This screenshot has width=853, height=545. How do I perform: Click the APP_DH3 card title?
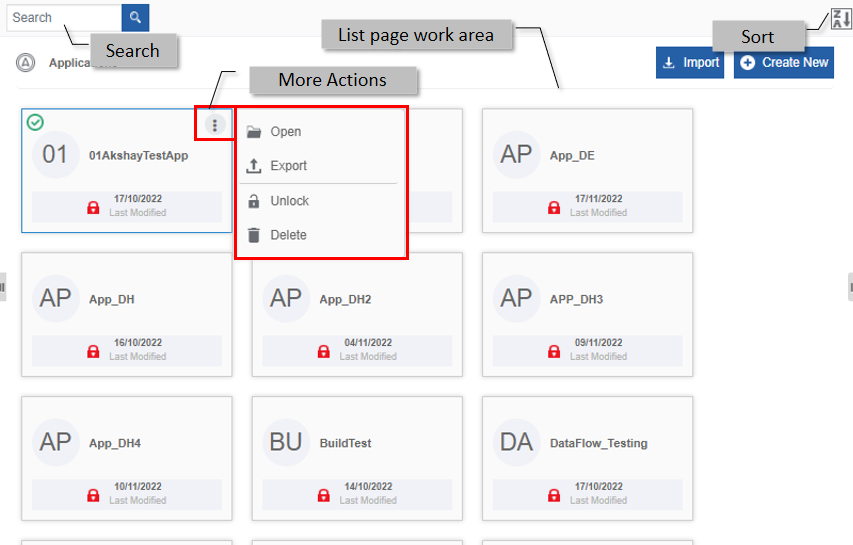[x=576, y=299]
